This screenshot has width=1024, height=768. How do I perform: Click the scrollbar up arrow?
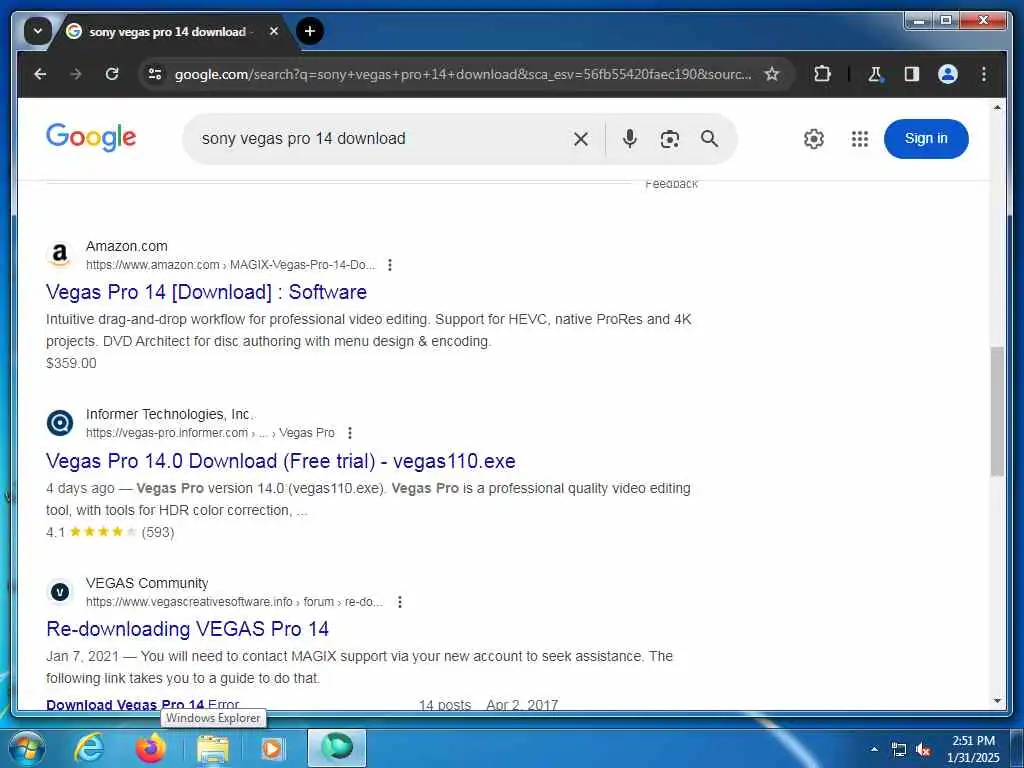click(x=997, y=107)
